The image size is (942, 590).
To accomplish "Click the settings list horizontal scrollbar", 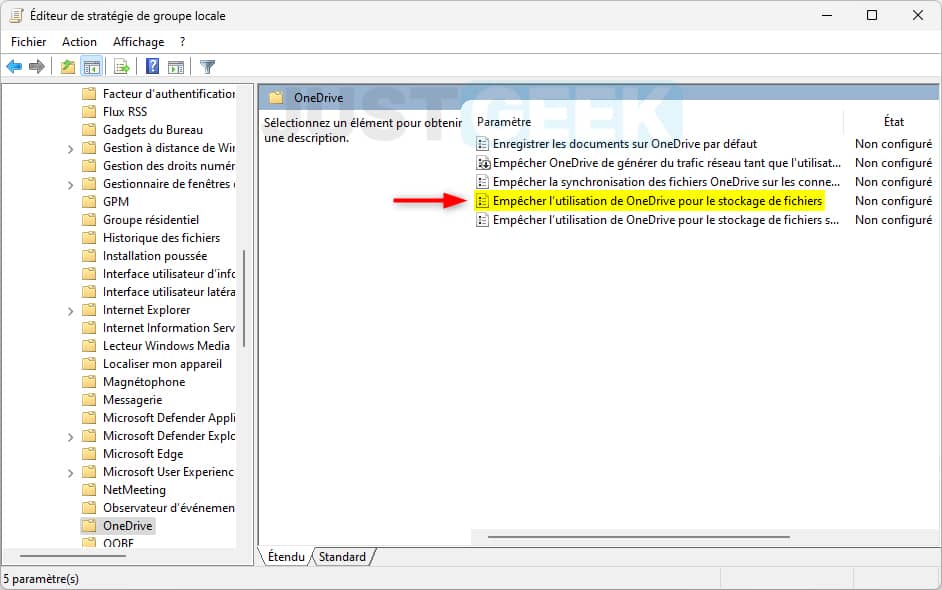I will 639,537.
